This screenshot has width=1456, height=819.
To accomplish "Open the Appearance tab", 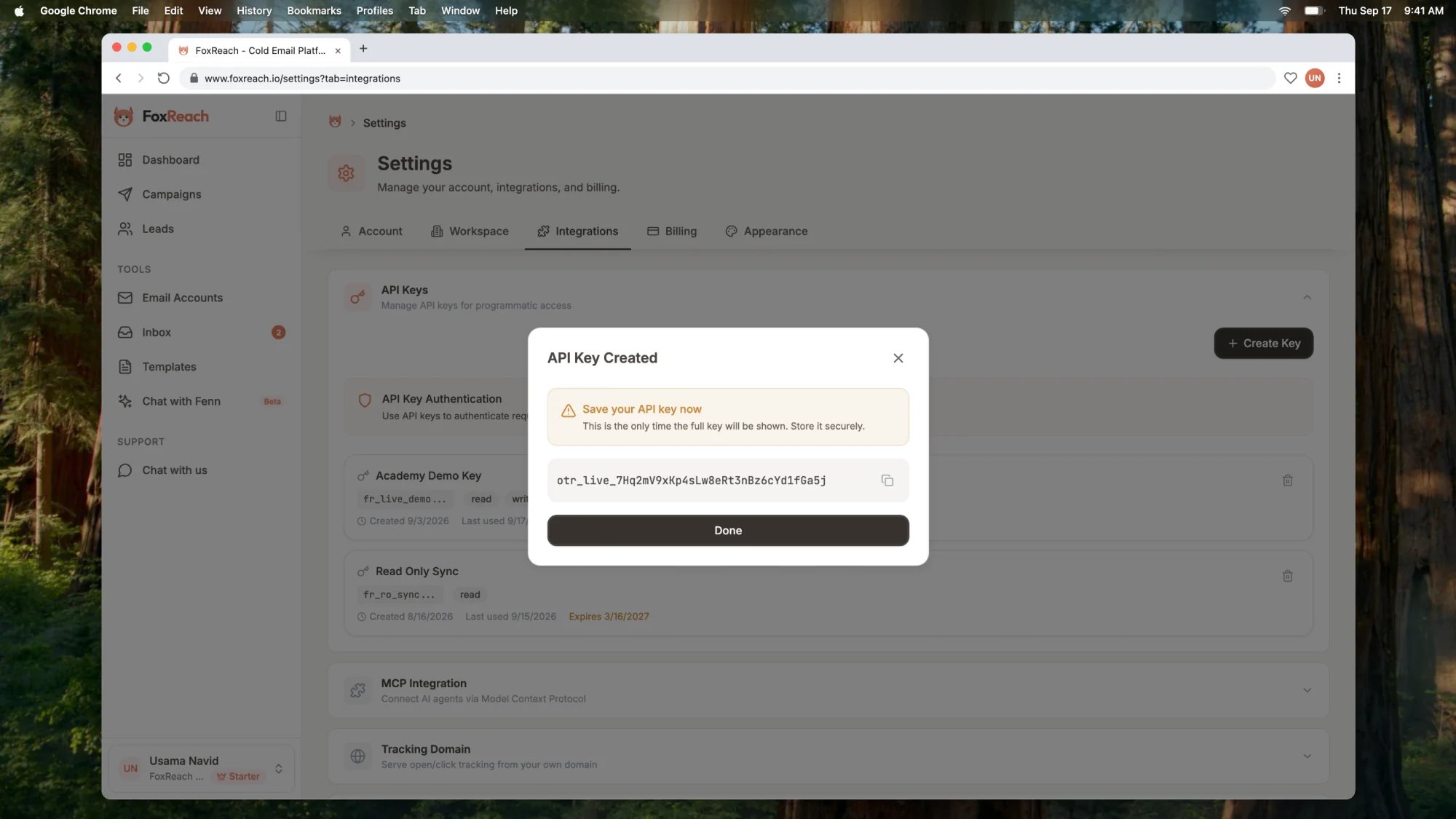I will click(x=767, y=232).
